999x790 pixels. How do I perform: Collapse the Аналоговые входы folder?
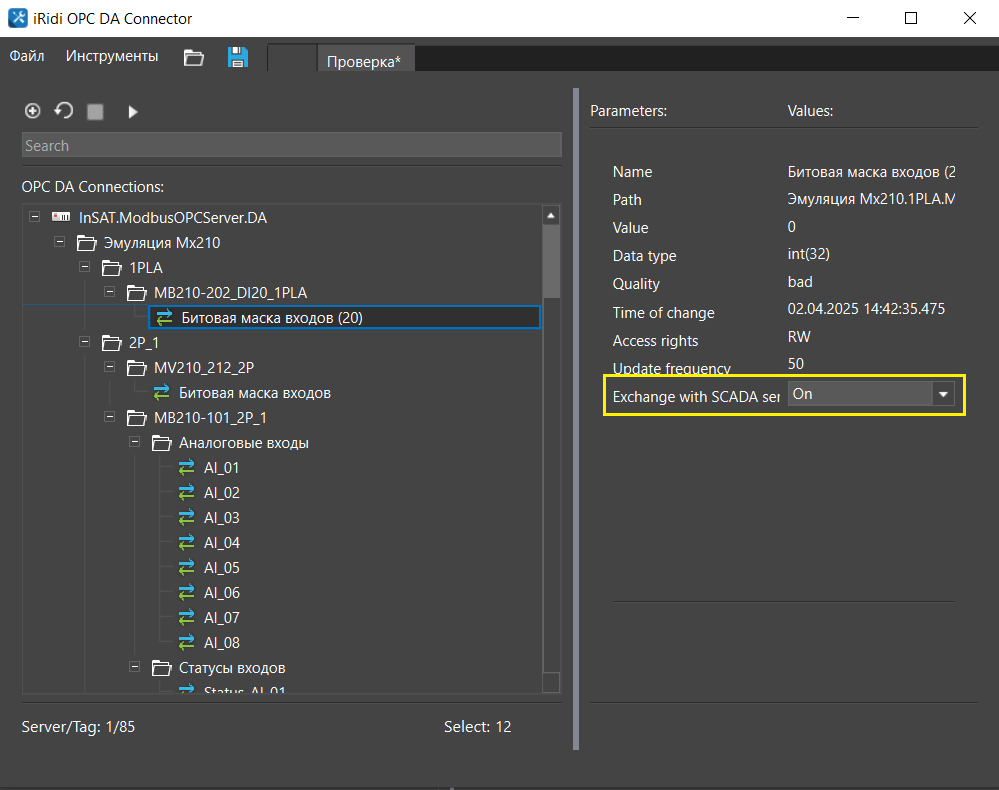pyautogui.click(x=135, y=443)
